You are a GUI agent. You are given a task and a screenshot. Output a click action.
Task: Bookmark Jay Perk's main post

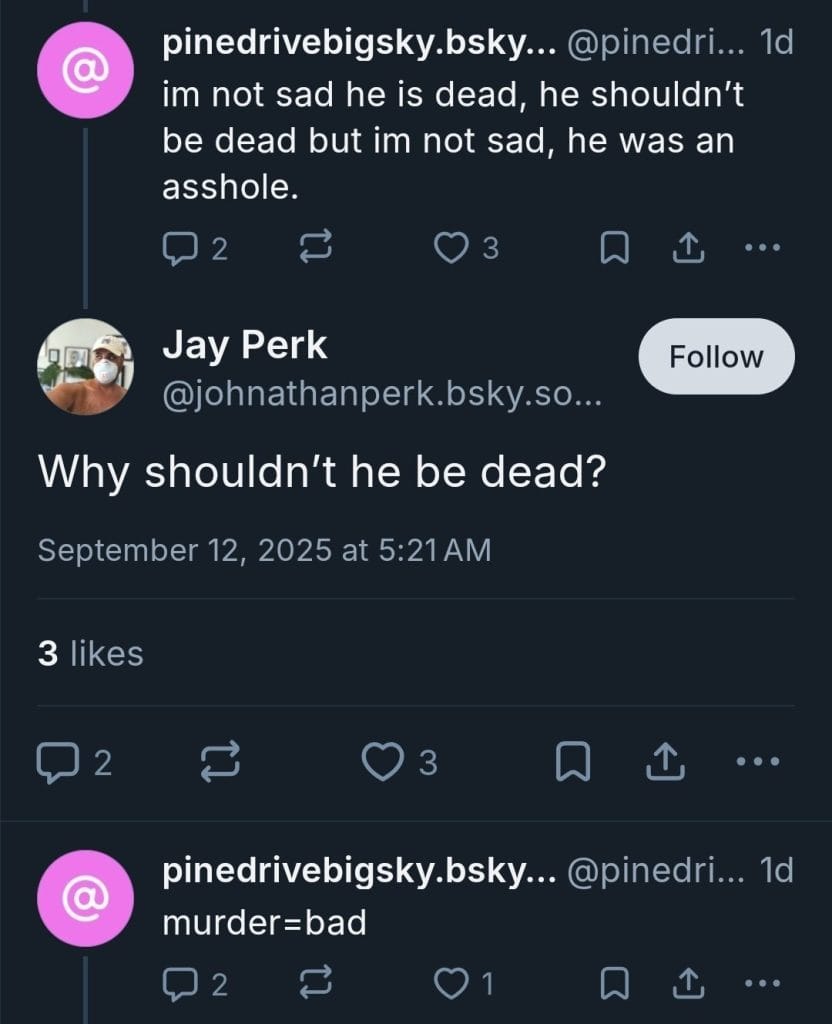[x=571, y=763]
